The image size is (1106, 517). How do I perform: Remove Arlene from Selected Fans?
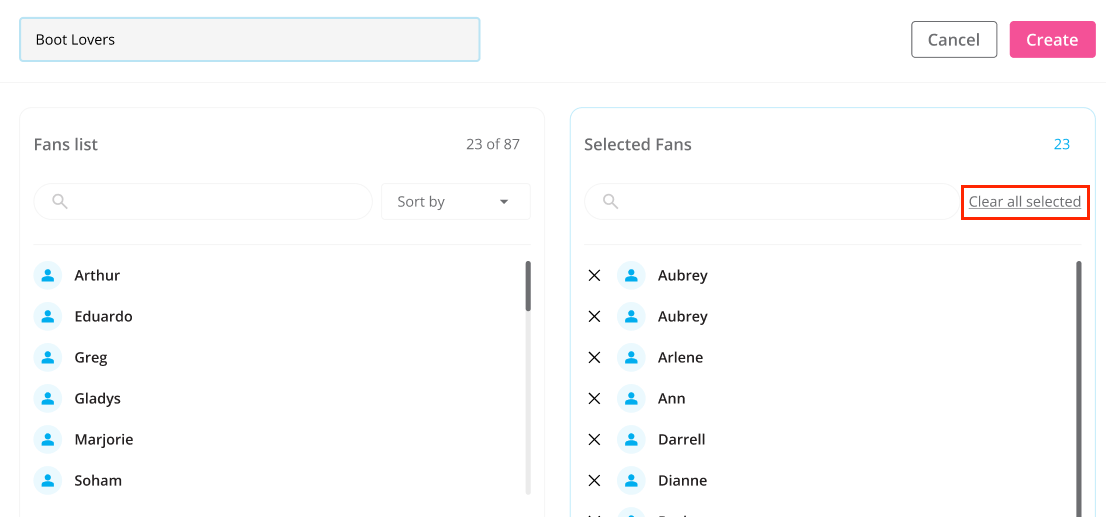point(594,358)
